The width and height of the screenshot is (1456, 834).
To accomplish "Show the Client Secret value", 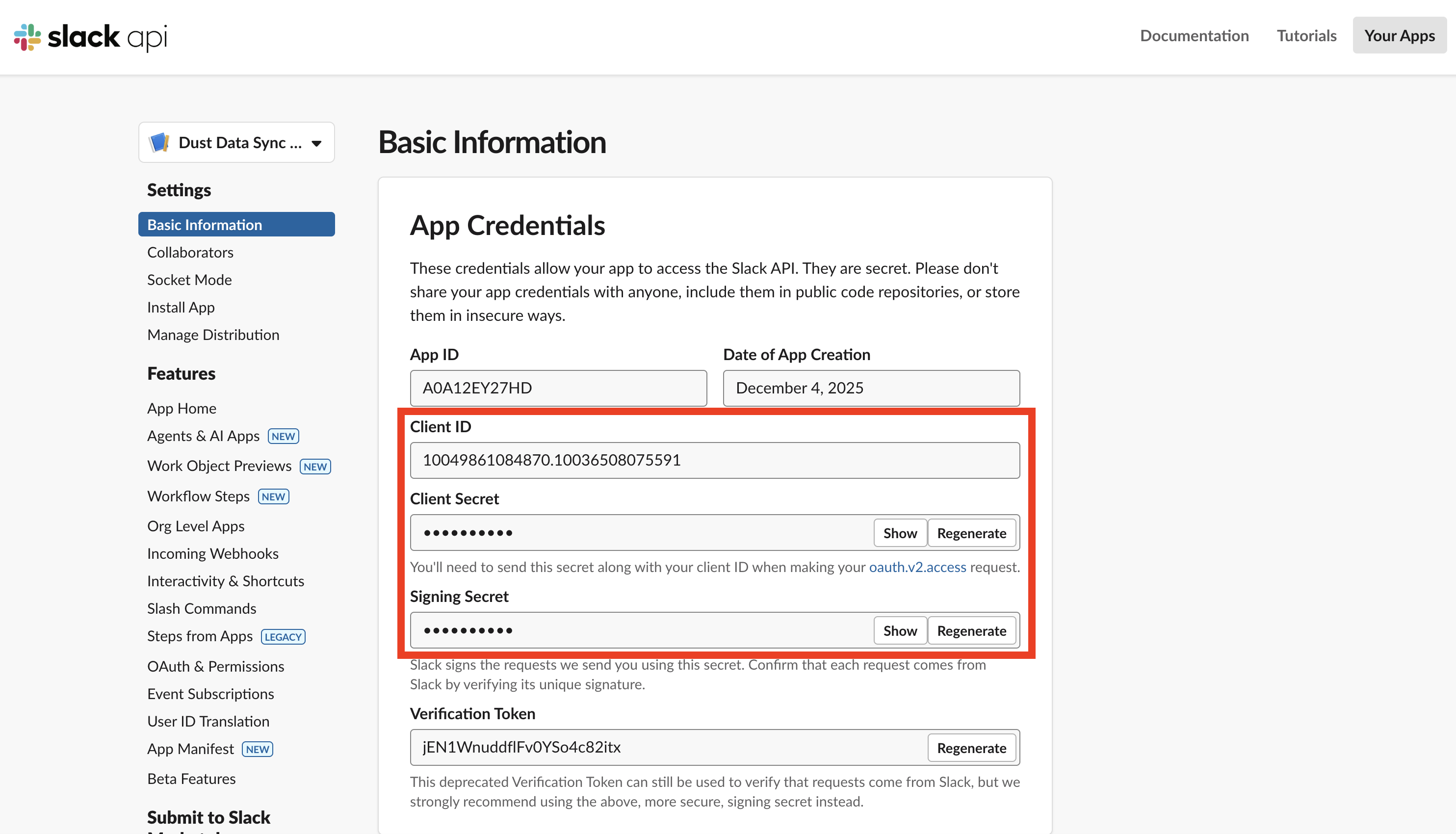I will pos(899,533).
